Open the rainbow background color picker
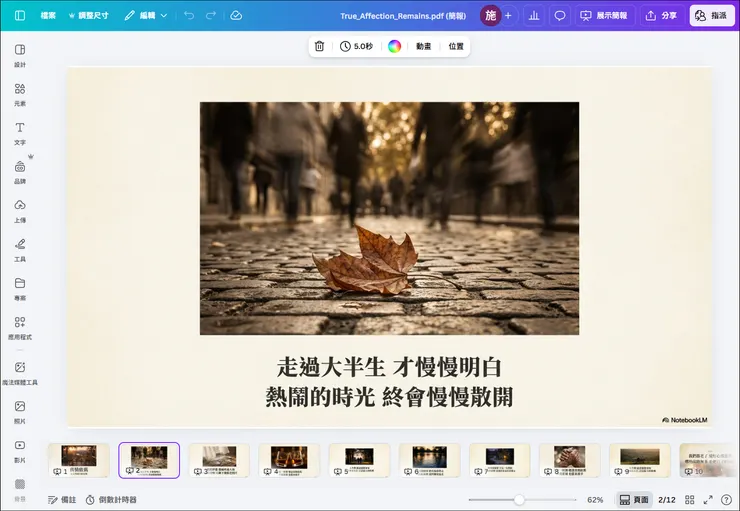This screenshot has width=740, height=511. point(394,46)
